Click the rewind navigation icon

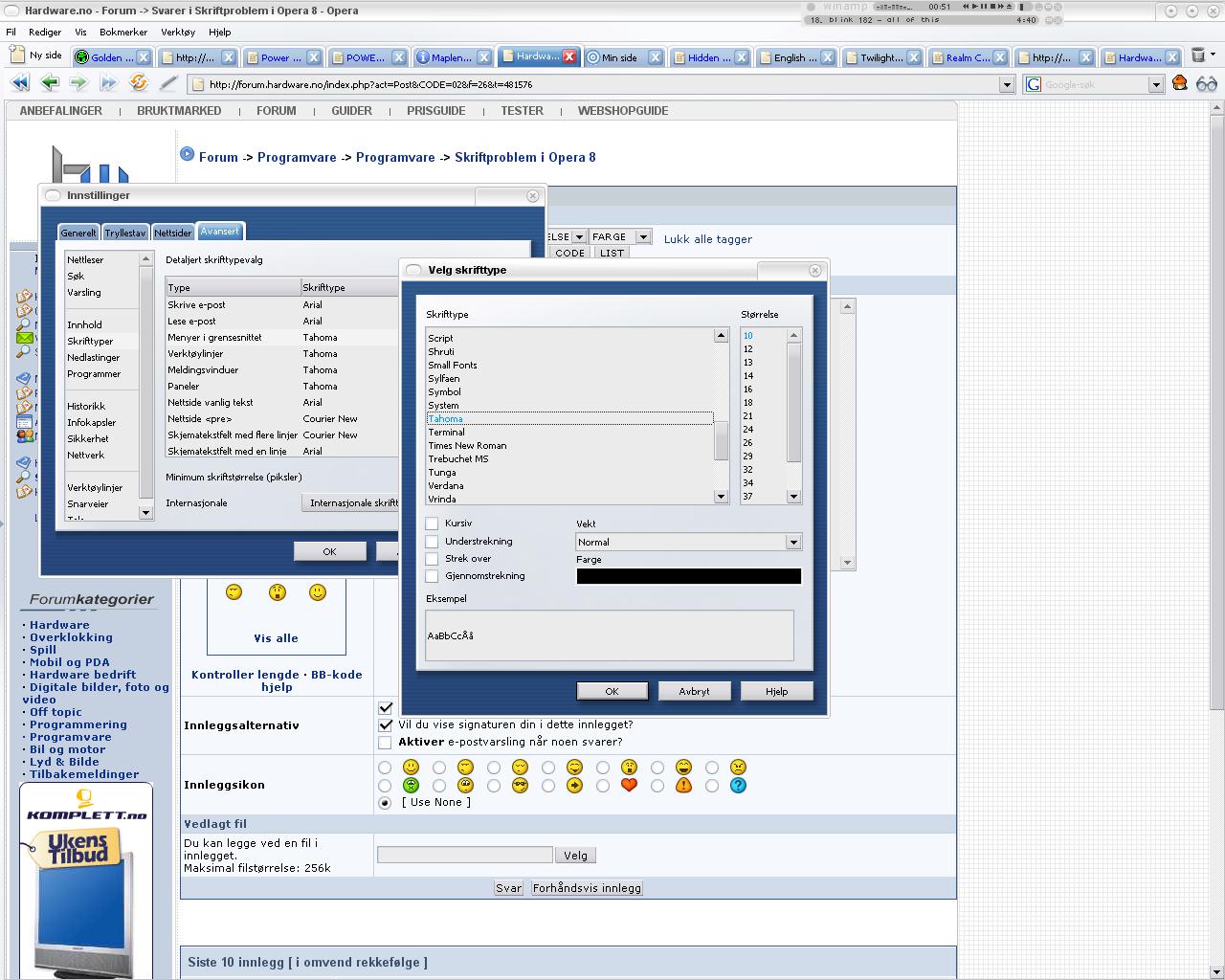click(20, 83)
